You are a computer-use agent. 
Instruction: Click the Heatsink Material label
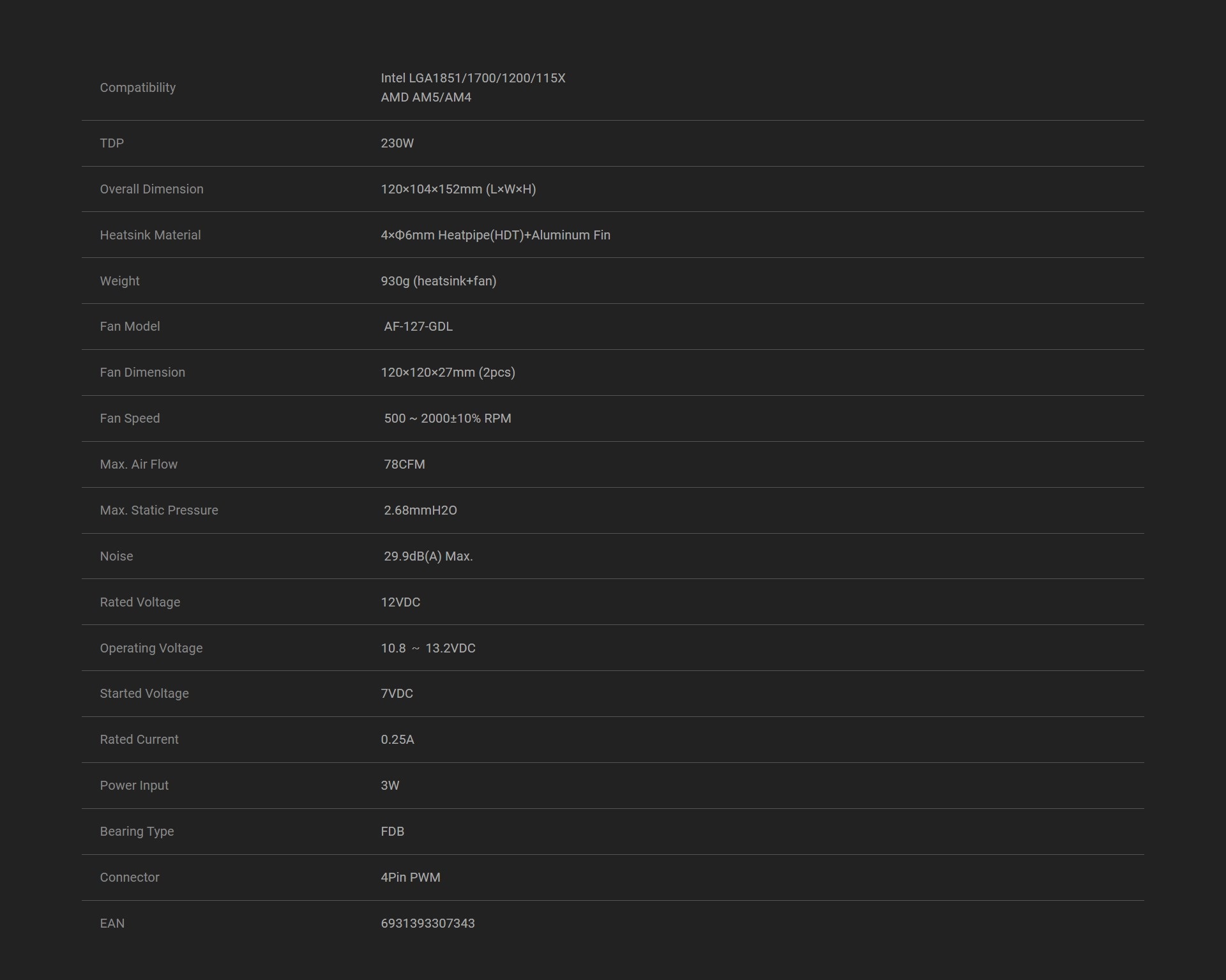pyautogui.click(x=150, y=235)
